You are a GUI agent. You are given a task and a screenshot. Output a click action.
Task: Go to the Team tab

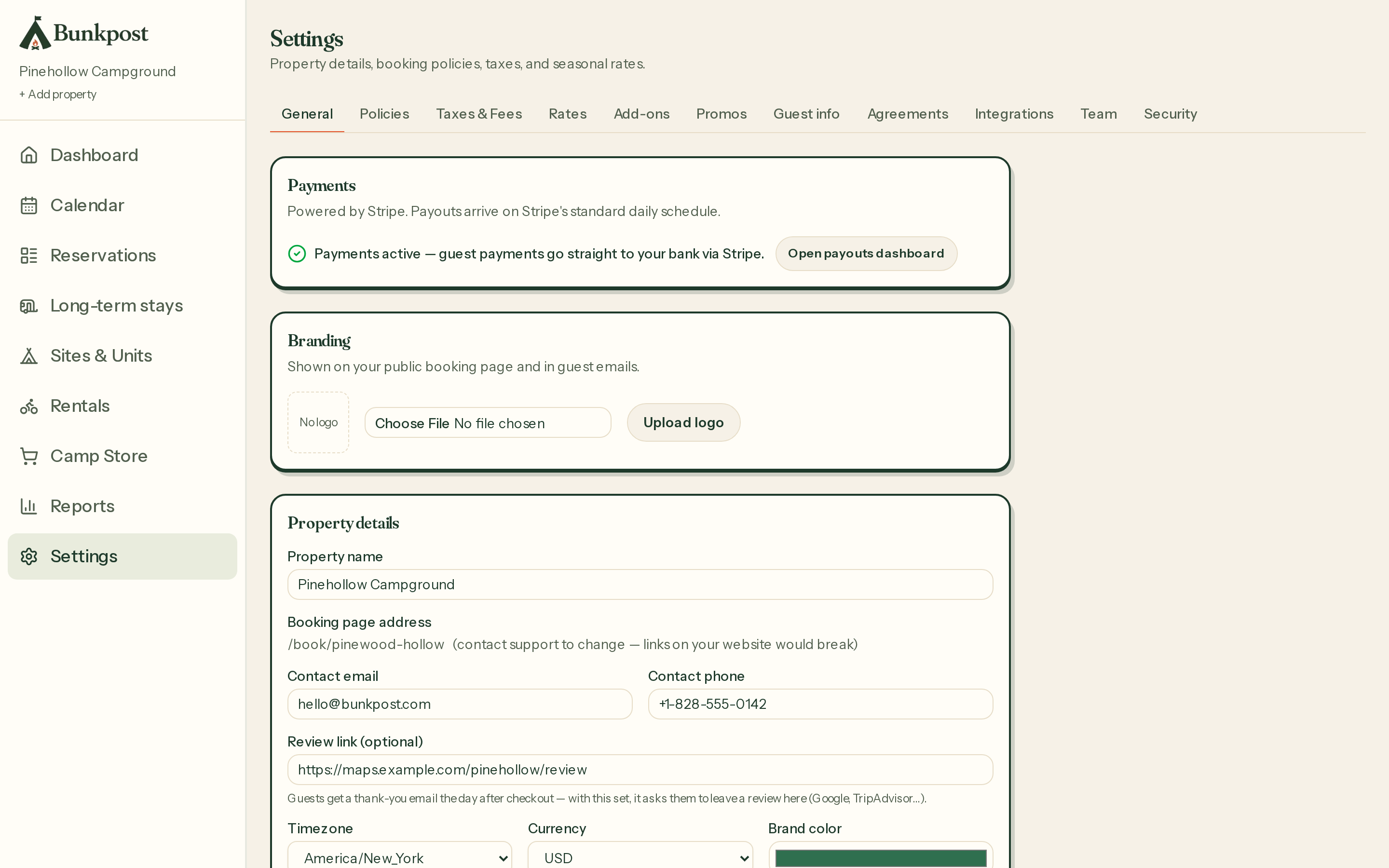tap(1098, 114)
